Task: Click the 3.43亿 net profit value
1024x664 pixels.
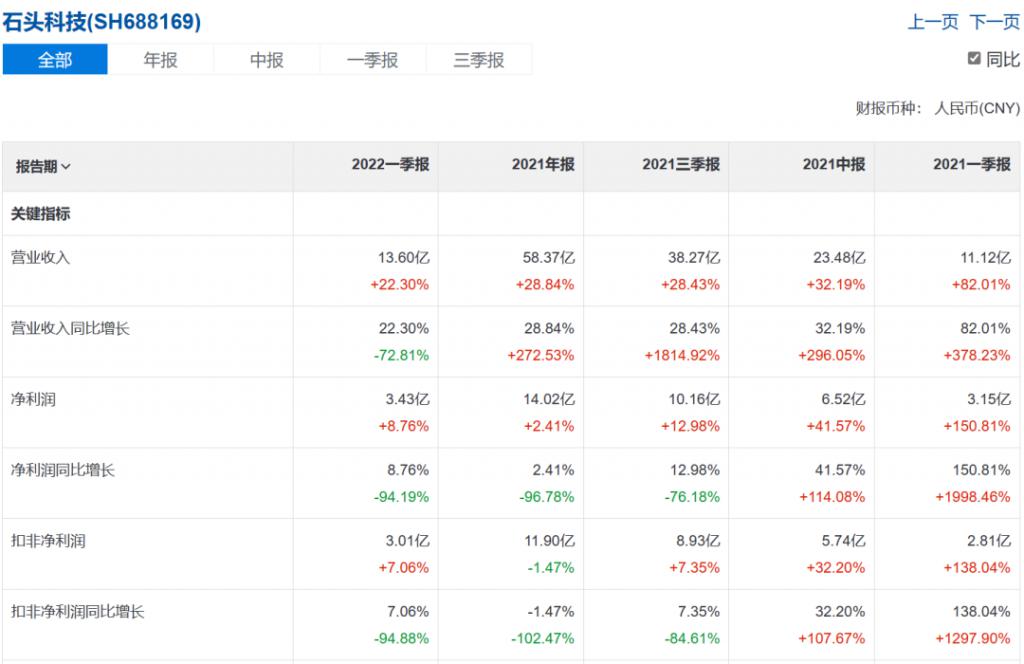Action: [x=408, y=400]
